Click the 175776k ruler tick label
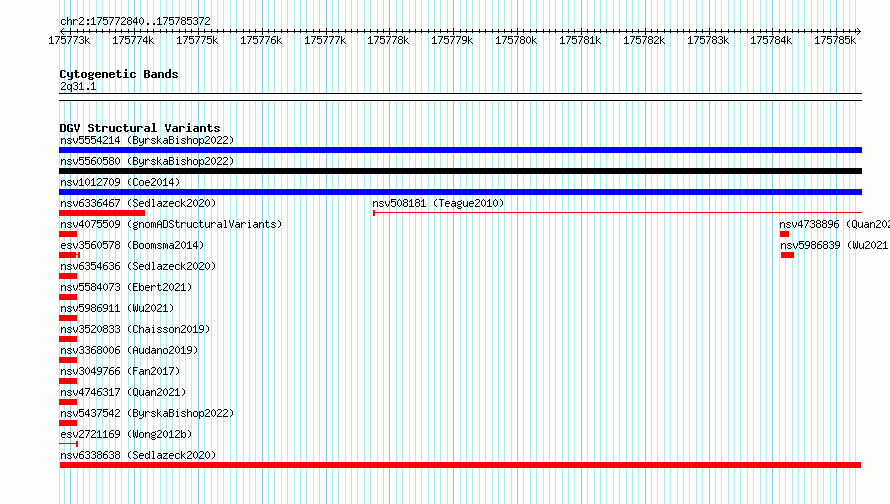The image size is (890, 504). [261, 40]
